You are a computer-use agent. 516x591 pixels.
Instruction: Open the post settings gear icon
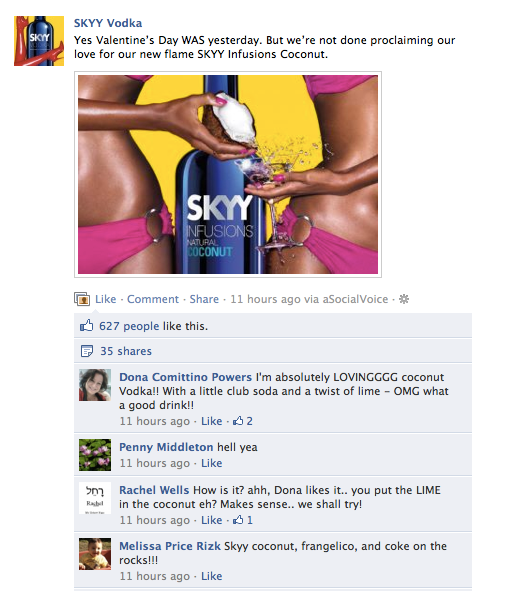click(x=404, y=299)
